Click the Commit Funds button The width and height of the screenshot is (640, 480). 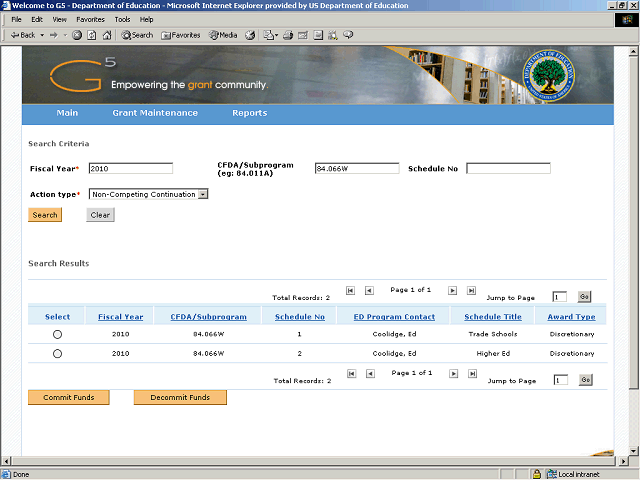[69, 398]
